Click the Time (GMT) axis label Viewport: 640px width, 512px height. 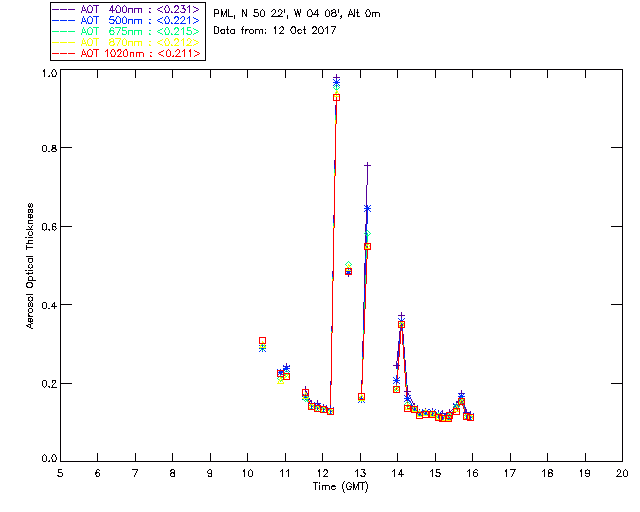pyautogui.click(x=340, y=486)
